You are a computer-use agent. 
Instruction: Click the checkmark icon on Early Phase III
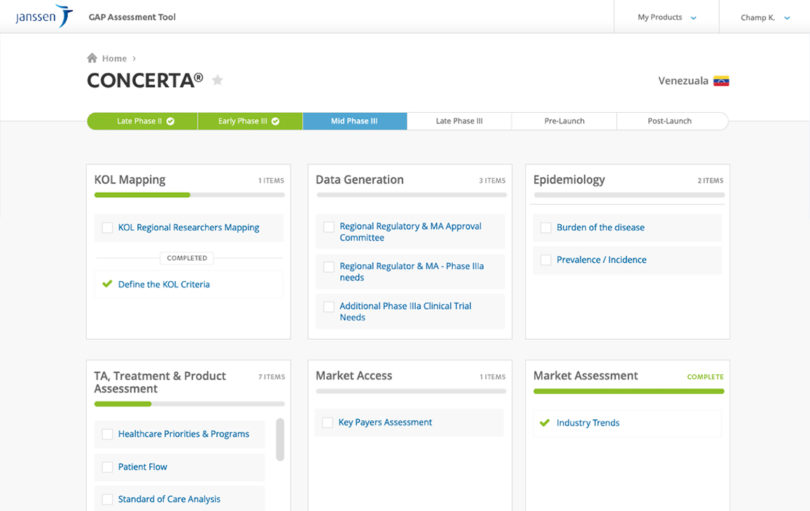[x=275, y=121]
